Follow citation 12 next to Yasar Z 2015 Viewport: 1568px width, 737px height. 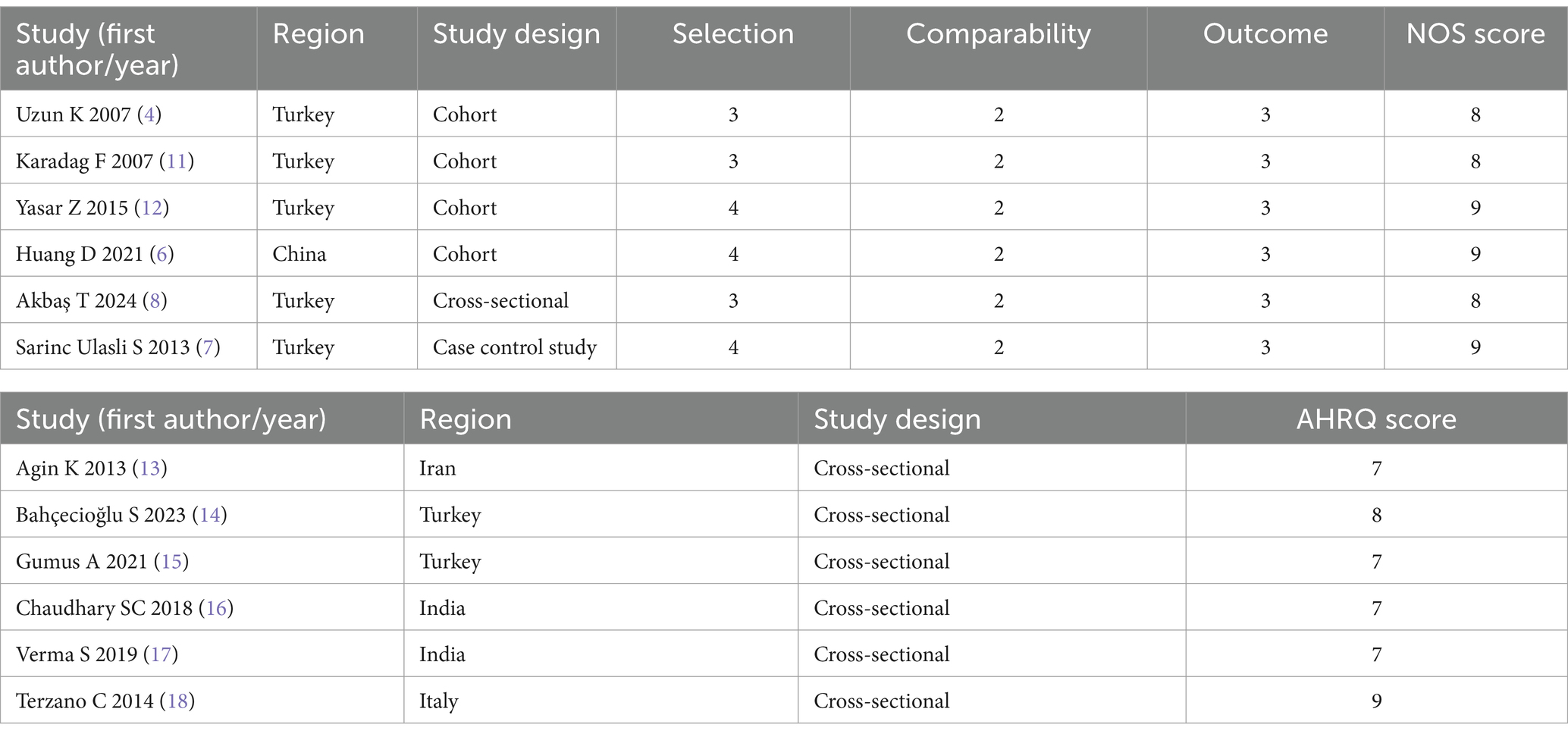pyautogui.click(x=152, y=208)
